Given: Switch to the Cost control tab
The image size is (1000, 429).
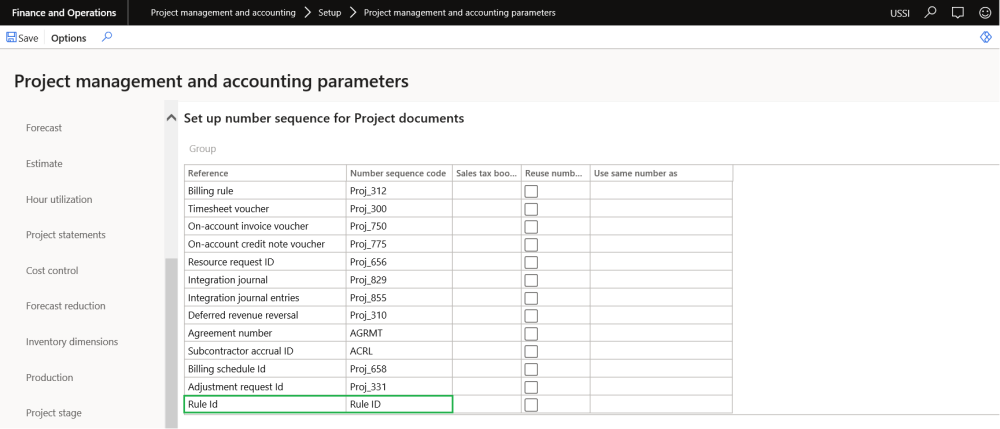Looking at the screenshot, I should (x=52, y=270).
